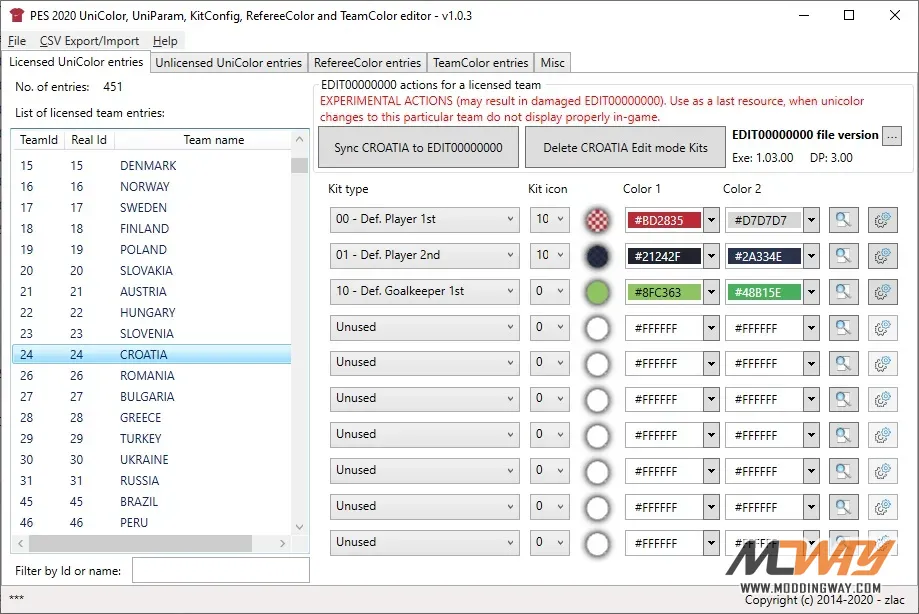Click the #BD2835 red color swatch
The image size is (919, 614).
664,220
